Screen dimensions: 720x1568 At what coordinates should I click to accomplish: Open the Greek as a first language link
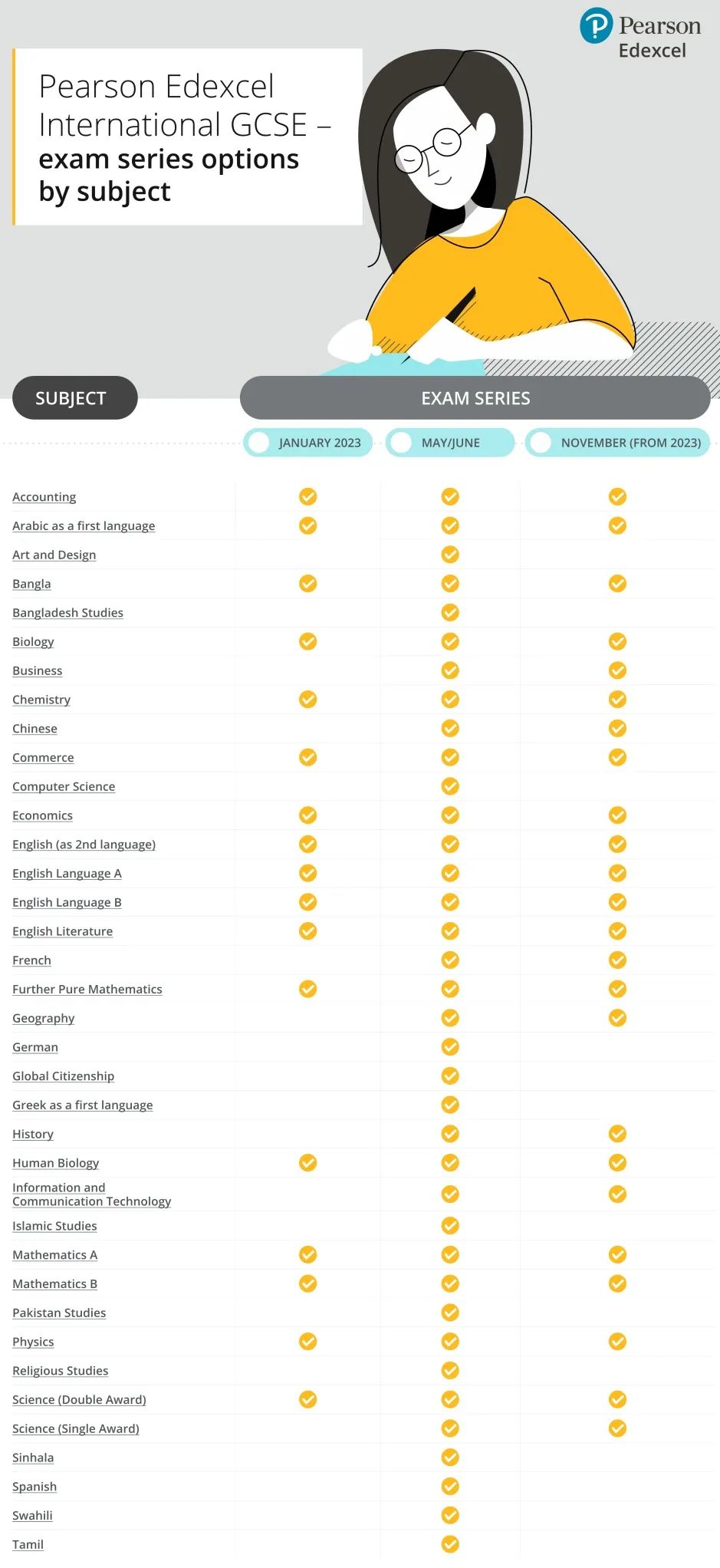(x=83, y=1105)
